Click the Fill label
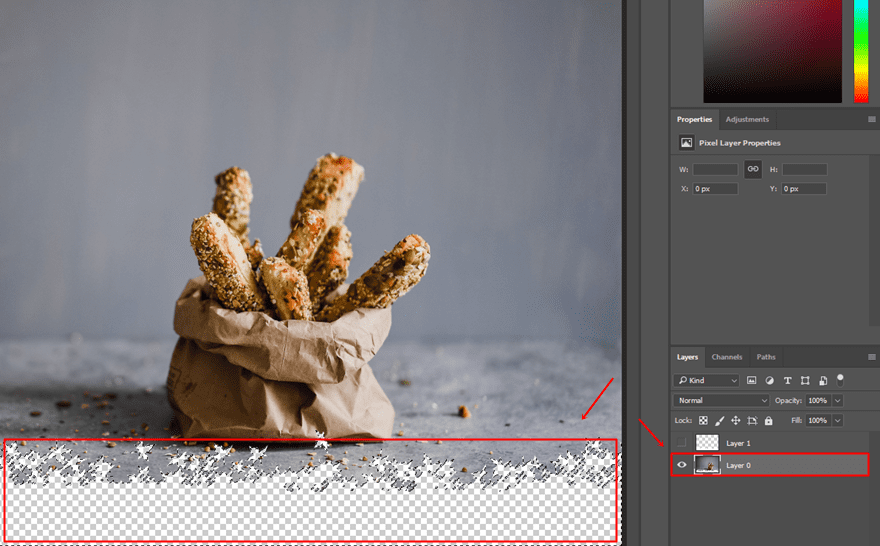The image size is (880, 546). tap(796, 420)
